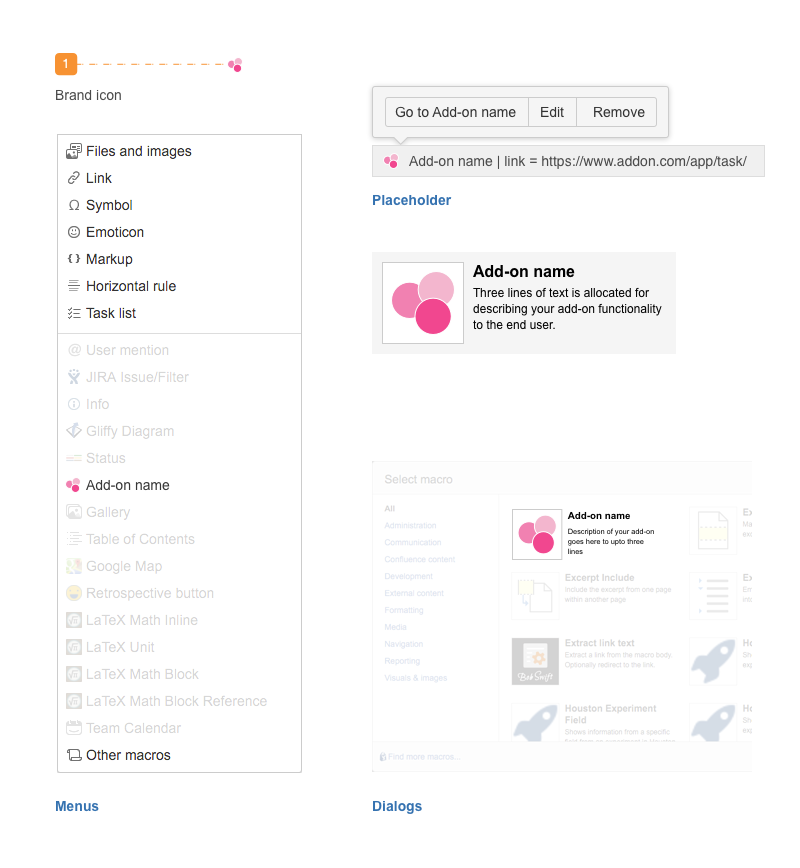Click the Go to Add-on name button
The image size is (800, 868).
coord(456,112)
